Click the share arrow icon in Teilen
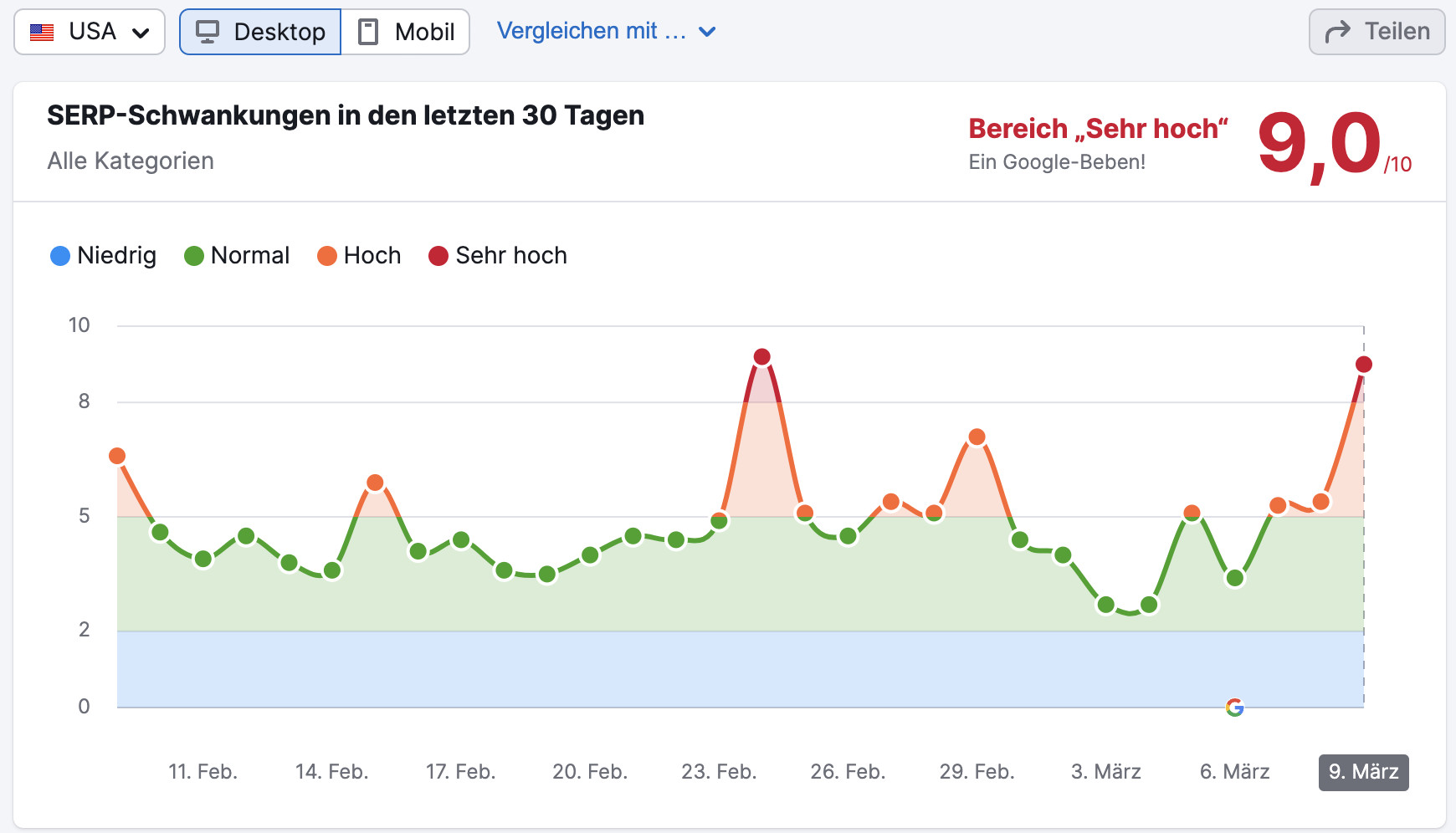The height and width of the screenshot is (833, 1456). [x=1336, y=31]
